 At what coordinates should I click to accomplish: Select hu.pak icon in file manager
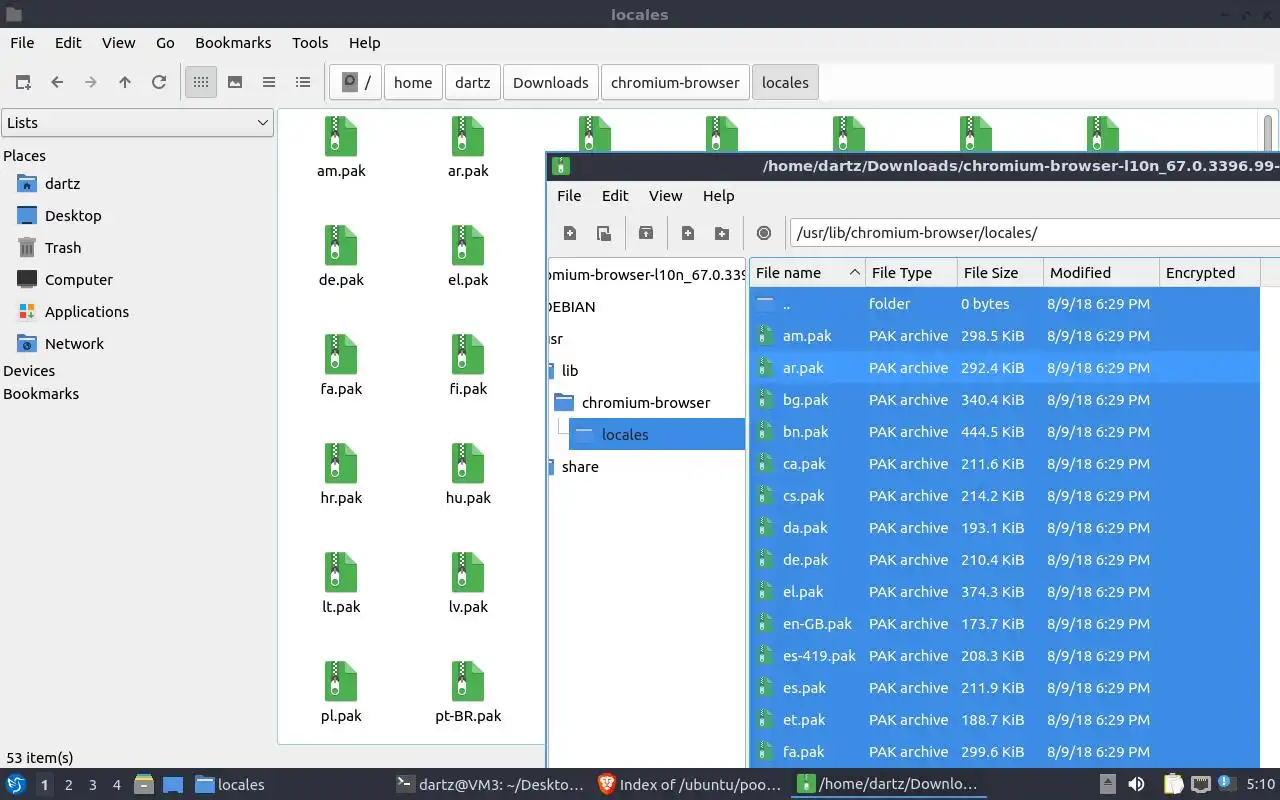coord(468,474)
